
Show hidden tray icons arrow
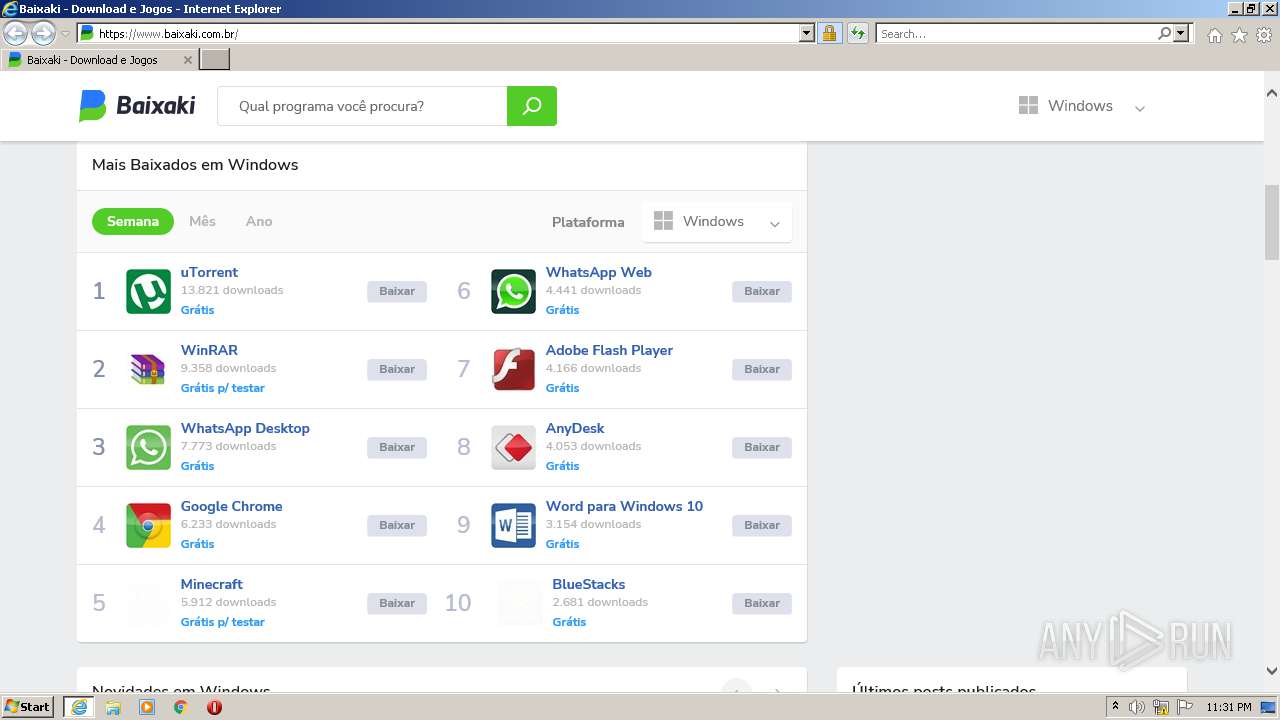[x=1115, y=707]
